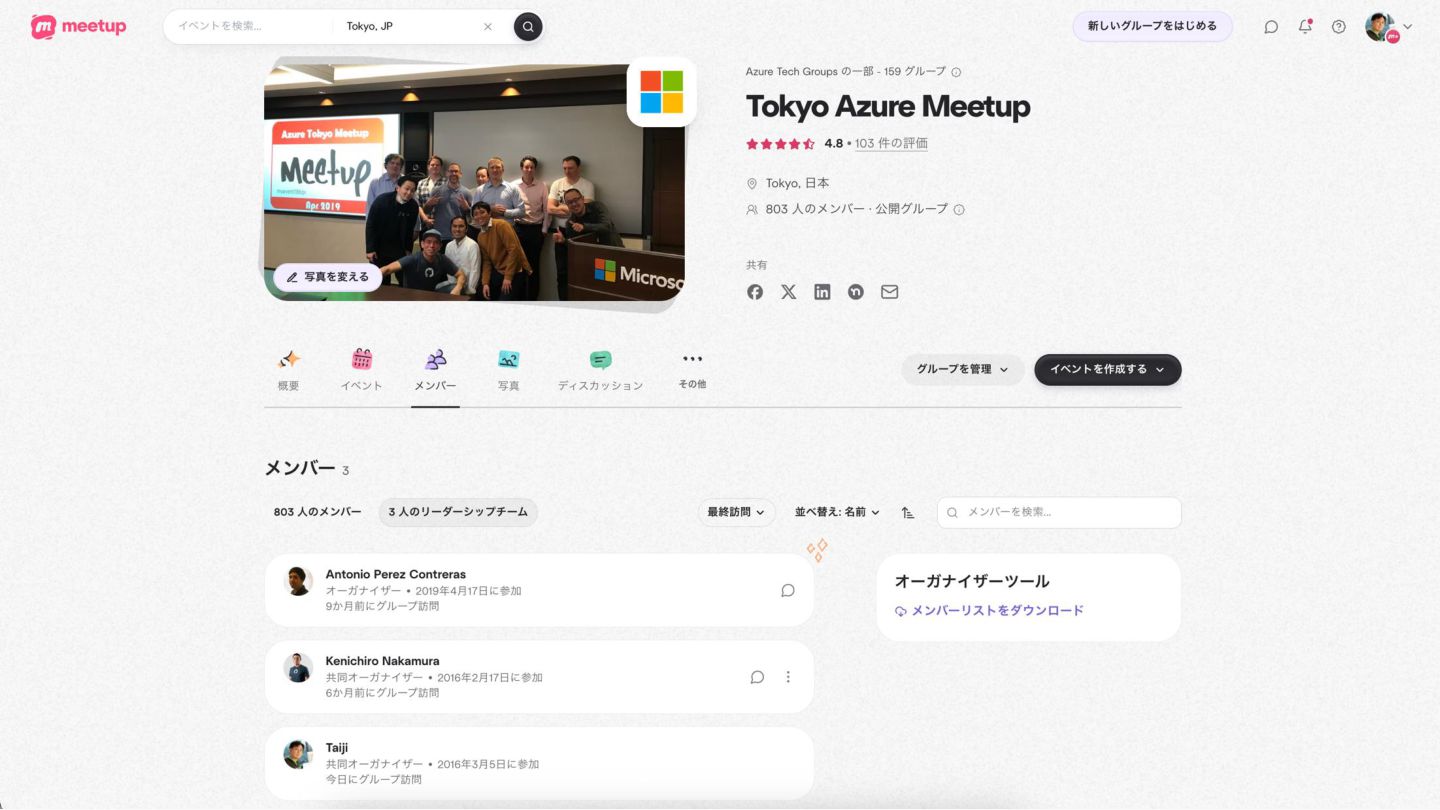Show all 803 人のメンバー

pyautogui.click(x=318, y=512)
